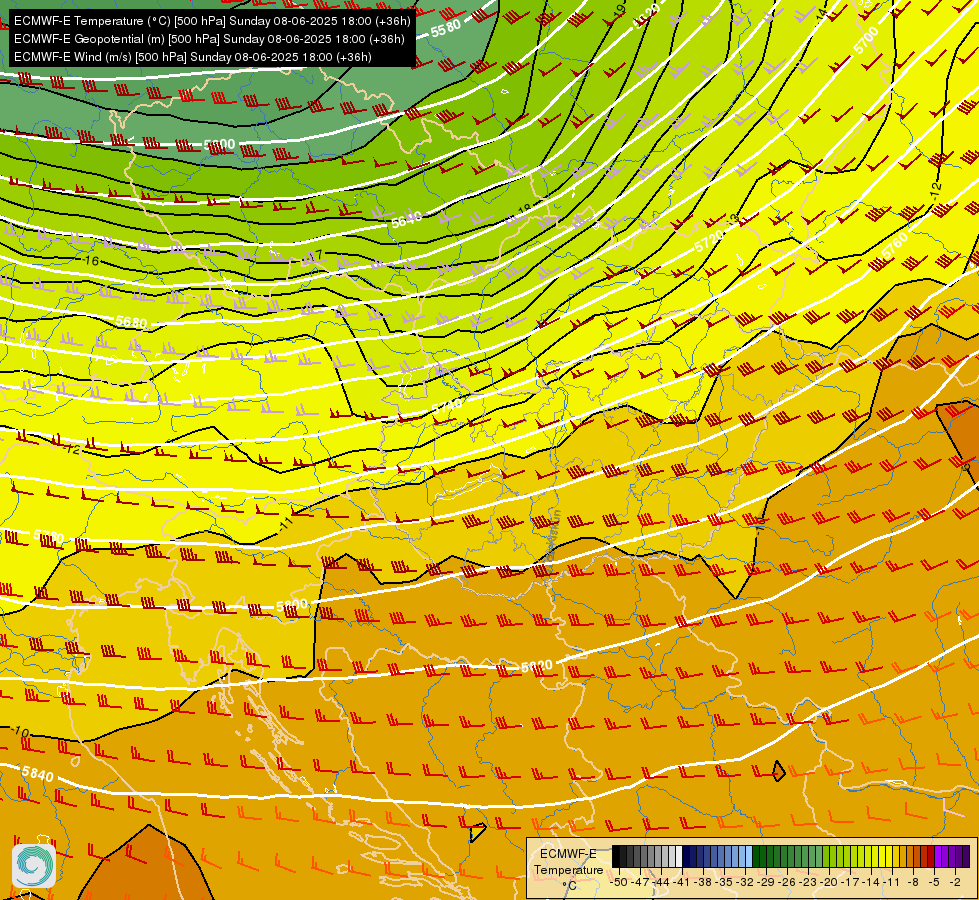Click the -18 isotherm label on the map
Viewport: 979px width, 900px height.
tap(523, 210)
